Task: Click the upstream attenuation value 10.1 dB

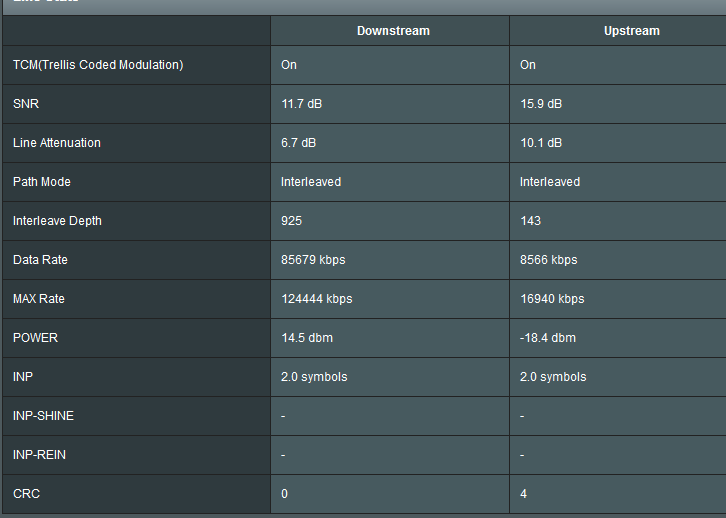Action: (x=541, y=143)
